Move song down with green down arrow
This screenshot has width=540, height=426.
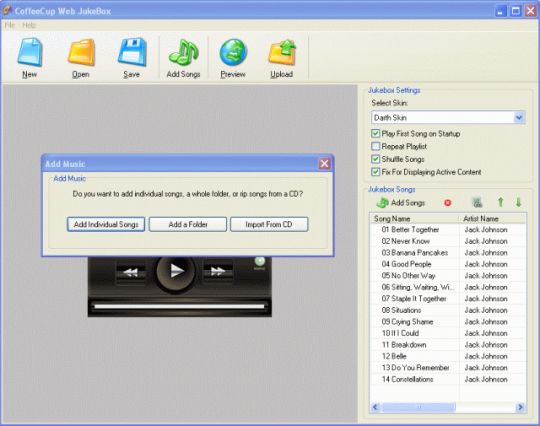click(x=518, y=202)
